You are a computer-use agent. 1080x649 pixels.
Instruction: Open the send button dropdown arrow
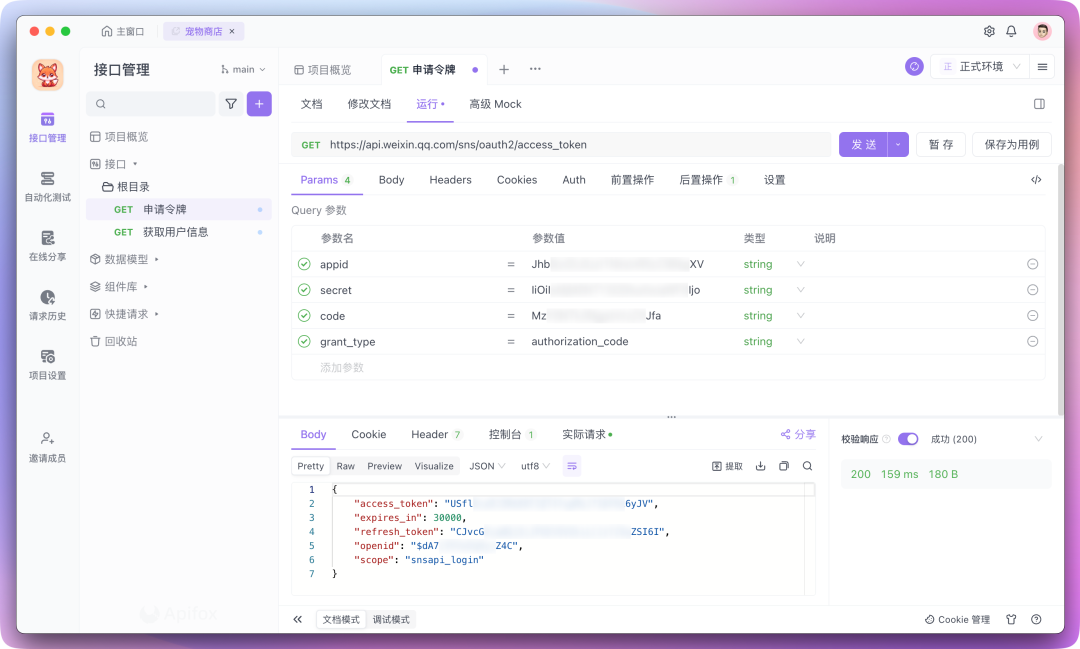(x=898, y=145)
